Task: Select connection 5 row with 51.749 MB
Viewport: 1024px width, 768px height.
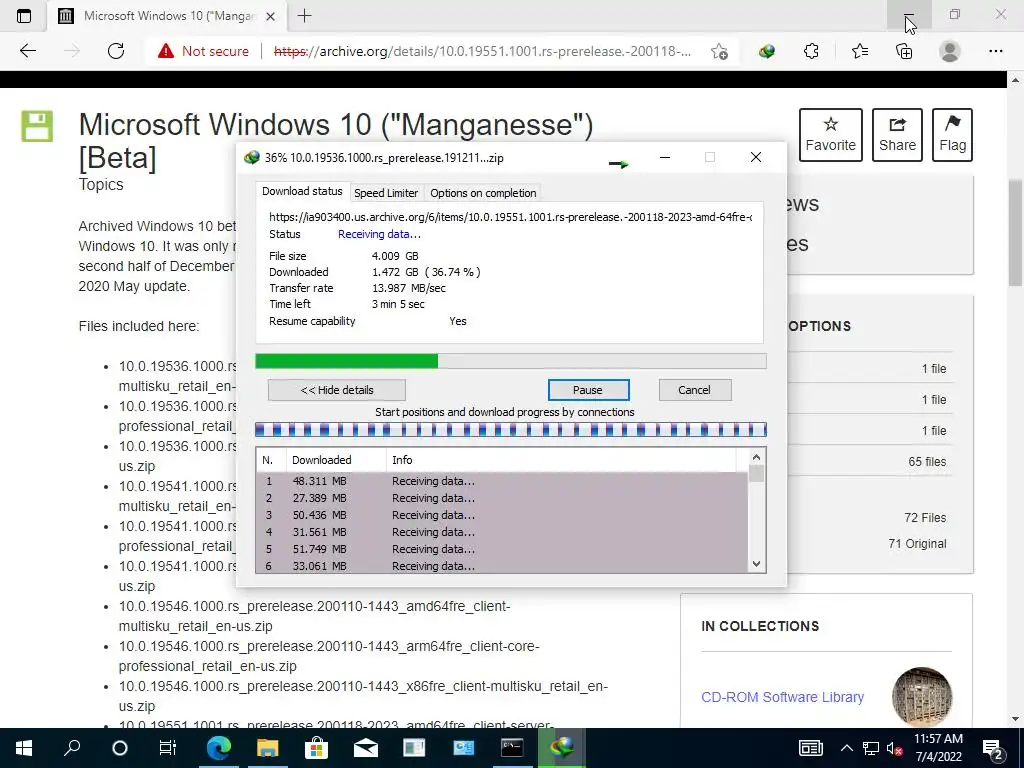Action: [502, 549]
